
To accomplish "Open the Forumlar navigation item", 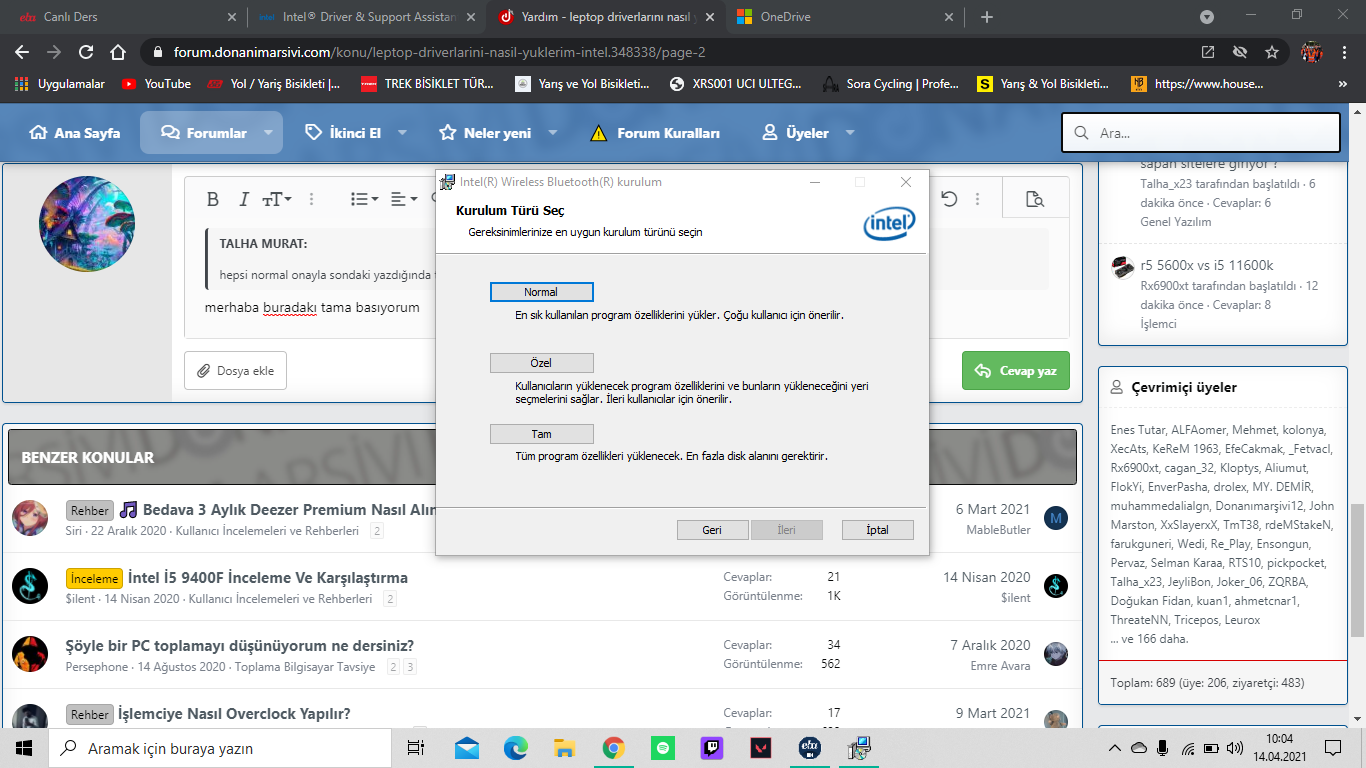I will click(203, 133).
